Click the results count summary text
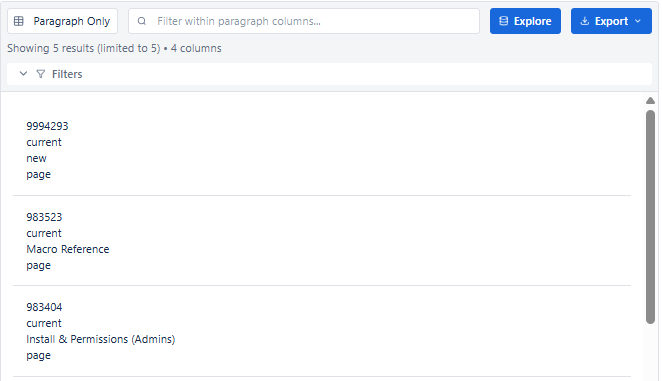Viewport: 662px width, 381px height. [114, 49]
